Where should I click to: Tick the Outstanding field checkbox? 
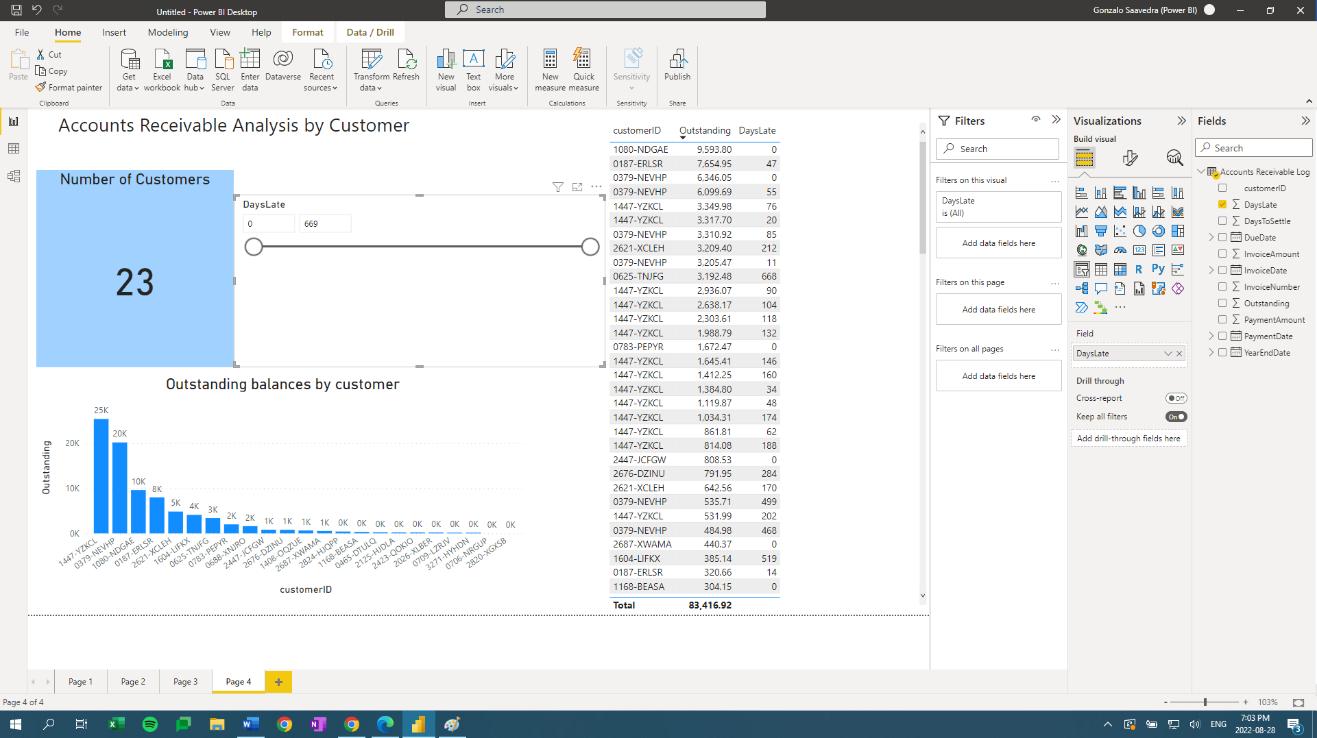[x=1222, y=303]
